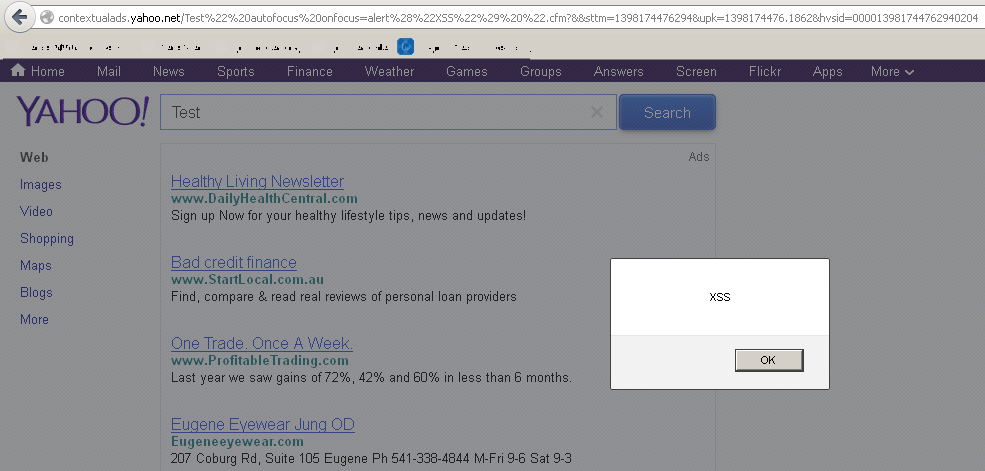This screenshot has height=471, width=985.
Task: Dismiss the XSS alert with OK
Action: coord(769,360)
